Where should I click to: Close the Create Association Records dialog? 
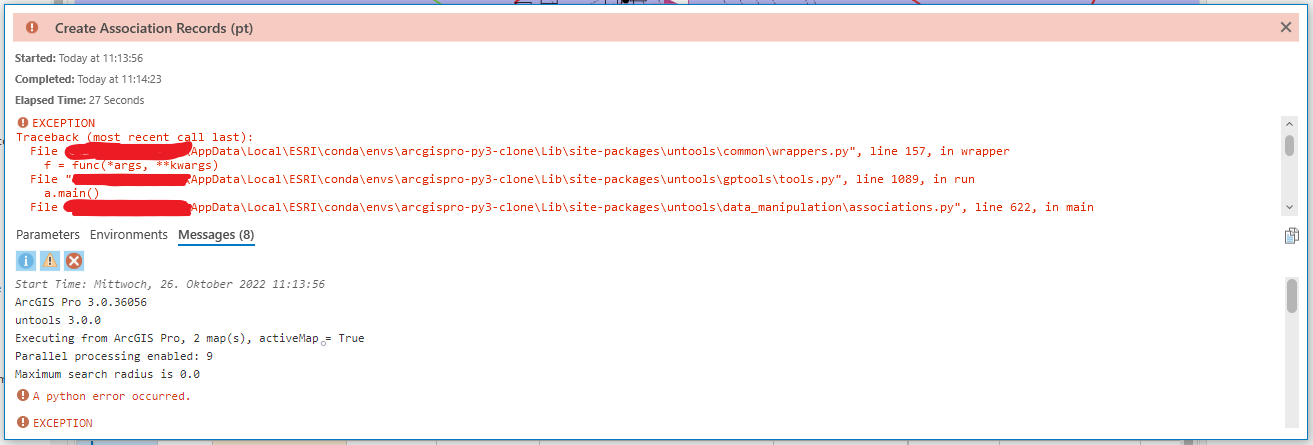click(x=1286, y=28)
